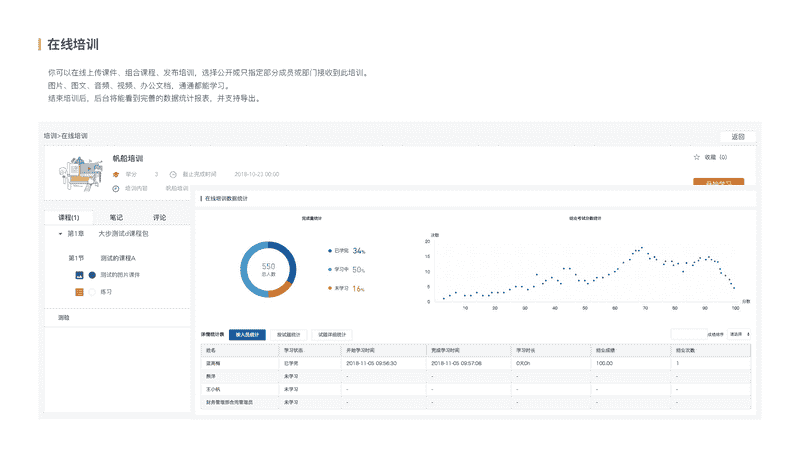
Task: Click the 在线培训数据统计 section heading
Action: (226, 199)
